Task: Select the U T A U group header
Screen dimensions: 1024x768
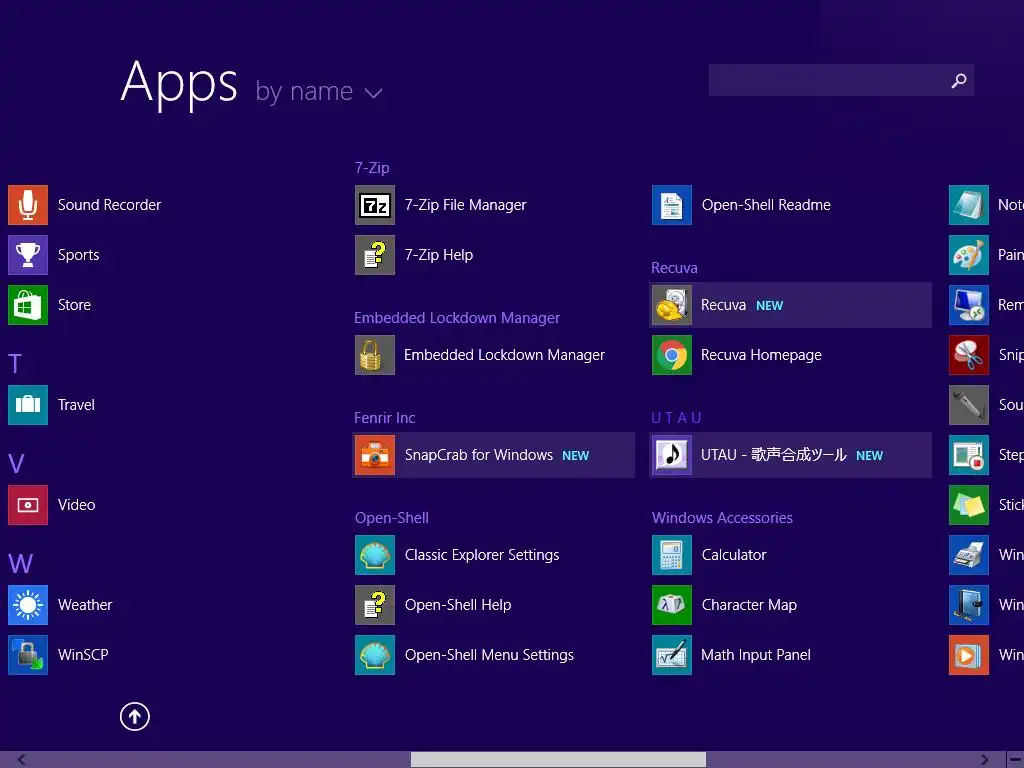Action: tap(677, 418)
